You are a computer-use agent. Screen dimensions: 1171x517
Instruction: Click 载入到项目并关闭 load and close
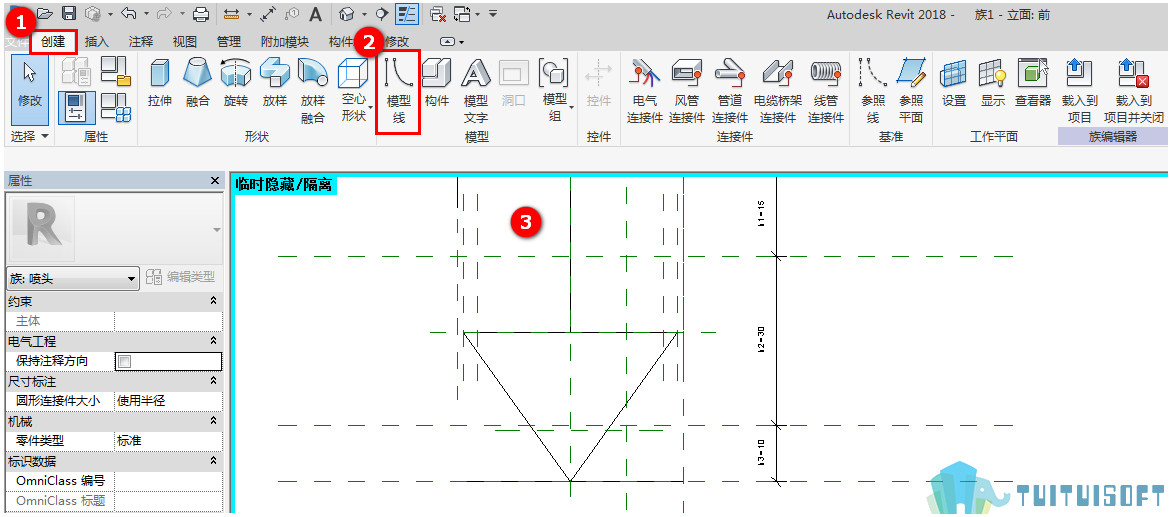pyautogui.click(x=1133, y=90)
